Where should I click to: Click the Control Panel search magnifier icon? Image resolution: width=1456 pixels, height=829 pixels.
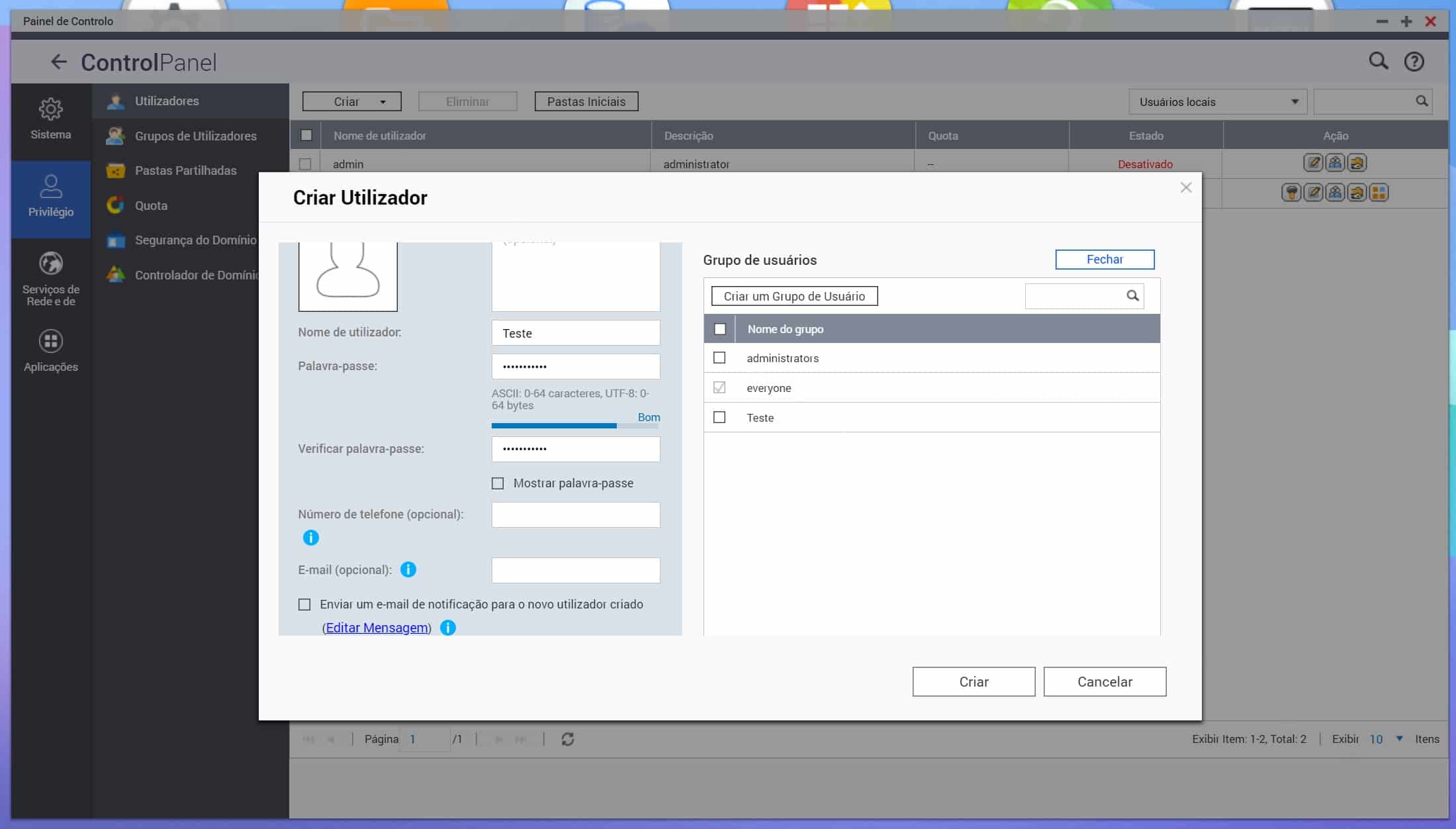tap(1378, 62)
